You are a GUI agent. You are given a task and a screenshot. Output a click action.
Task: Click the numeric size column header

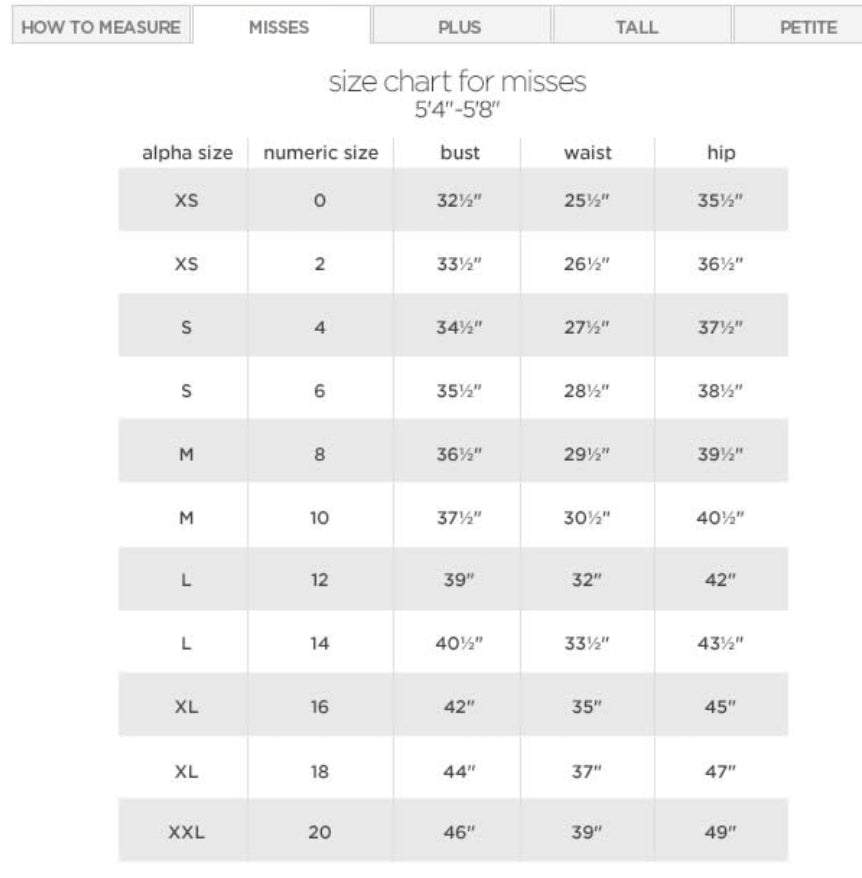tap(320, 154)
